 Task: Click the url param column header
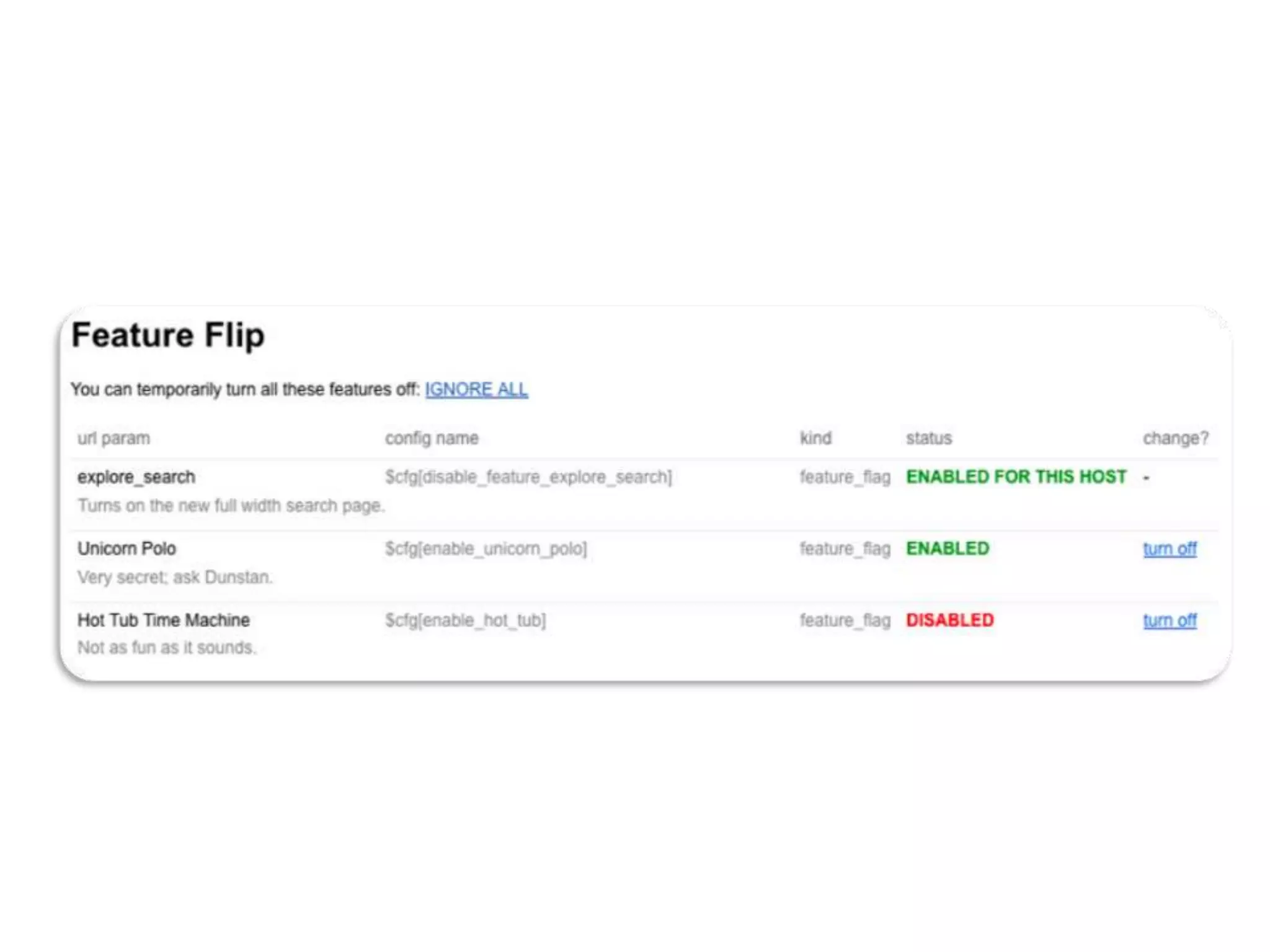point(113,438)
